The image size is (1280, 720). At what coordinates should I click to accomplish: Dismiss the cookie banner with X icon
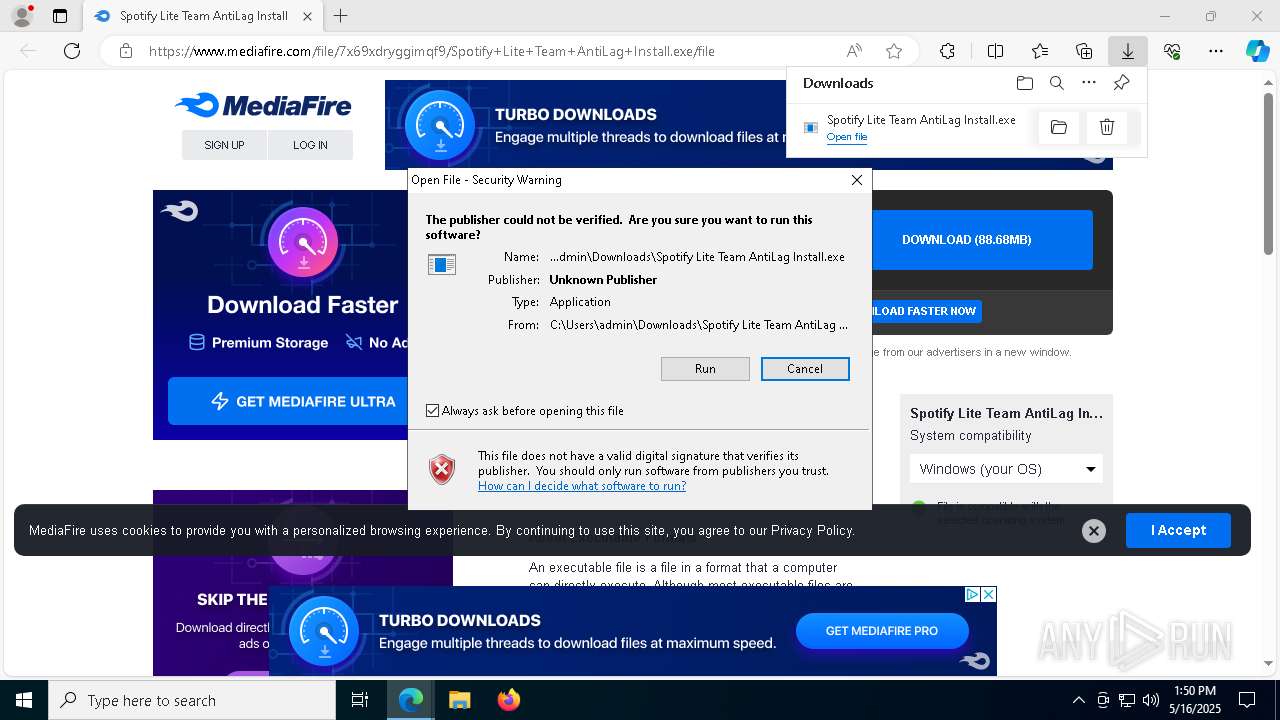click(1093, 531)
